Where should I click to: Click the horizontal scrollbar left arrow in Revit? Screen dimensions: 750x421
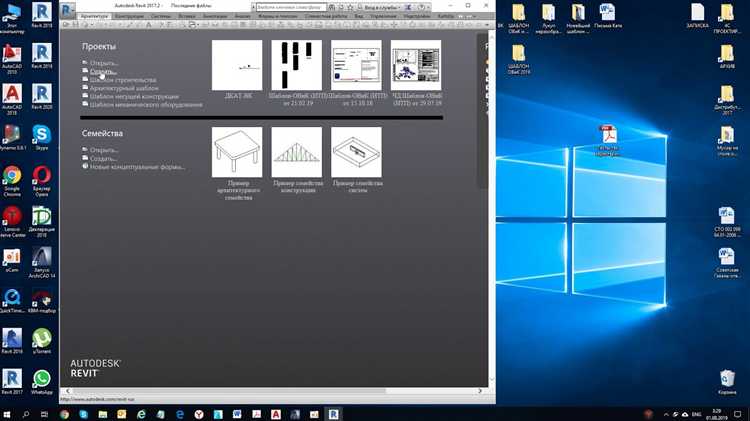point(68,391)
